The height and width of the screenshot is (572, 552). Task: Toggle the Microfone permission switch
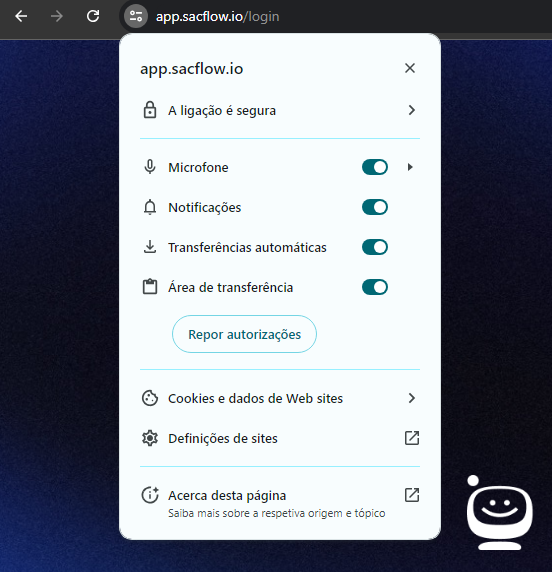pos(375,167)
